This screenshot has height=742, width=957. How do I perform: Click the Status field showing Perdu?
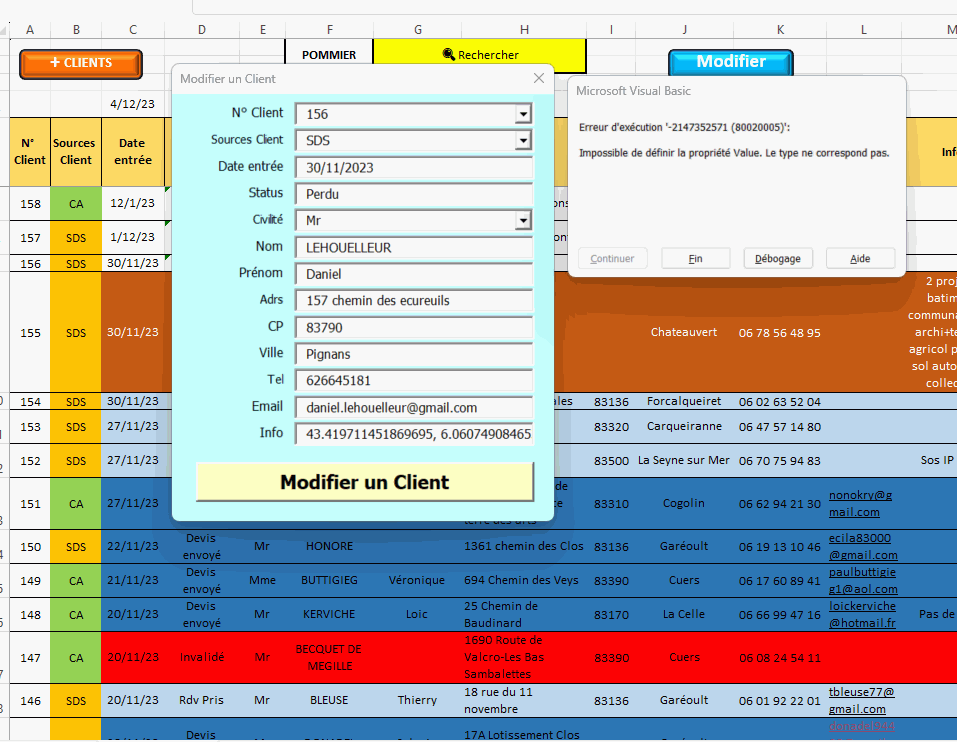[x=414, y=194]
